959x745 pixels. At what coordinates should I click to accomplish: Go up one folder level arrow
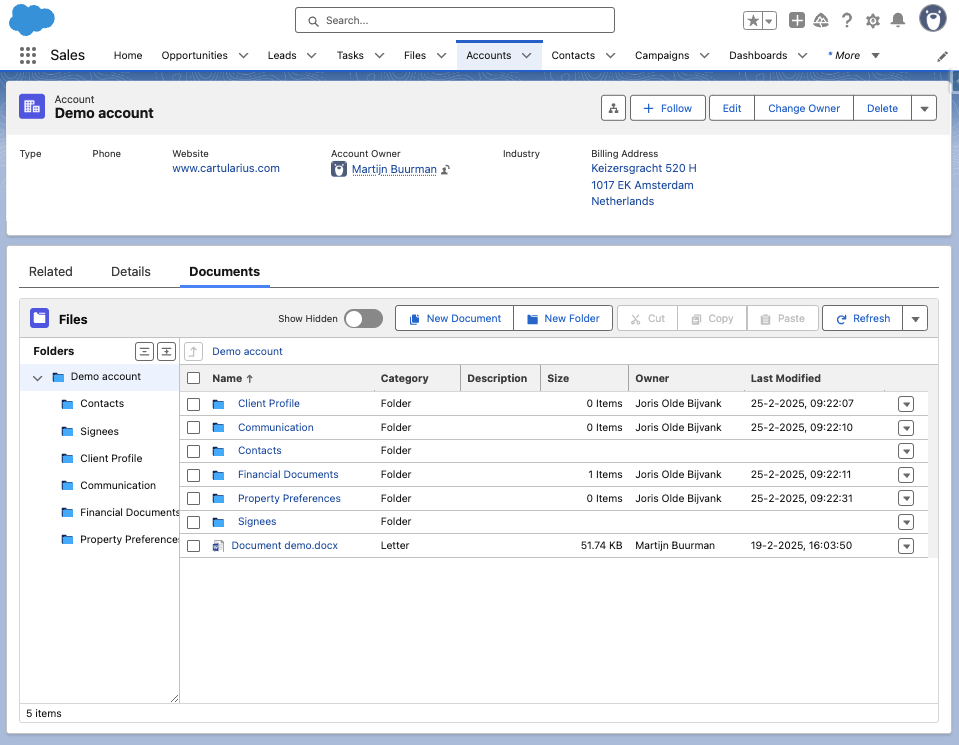coord(193,351)
